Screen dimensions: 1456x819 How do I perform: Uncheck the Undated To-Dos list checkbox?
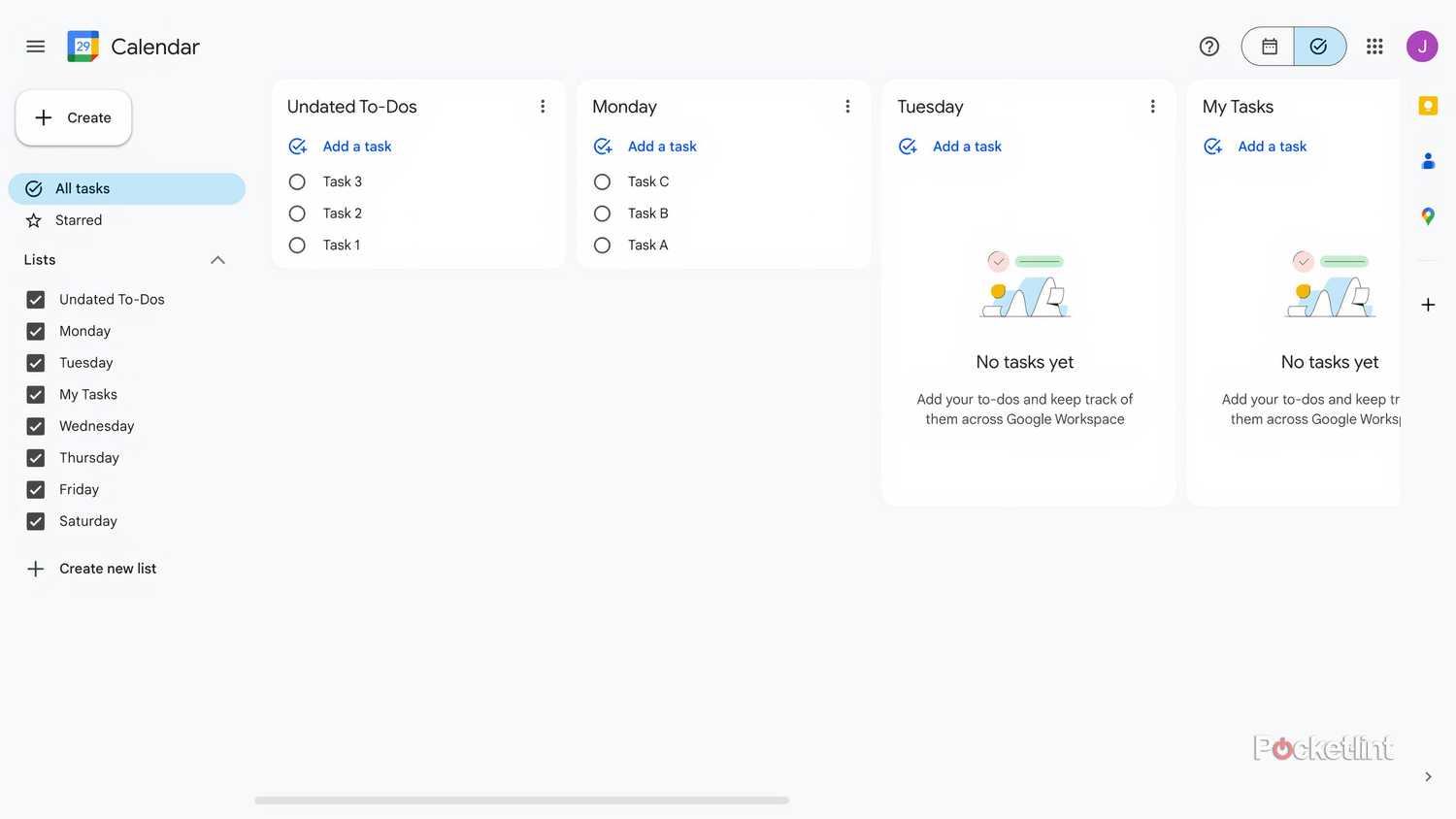click(x=36, y=300)
